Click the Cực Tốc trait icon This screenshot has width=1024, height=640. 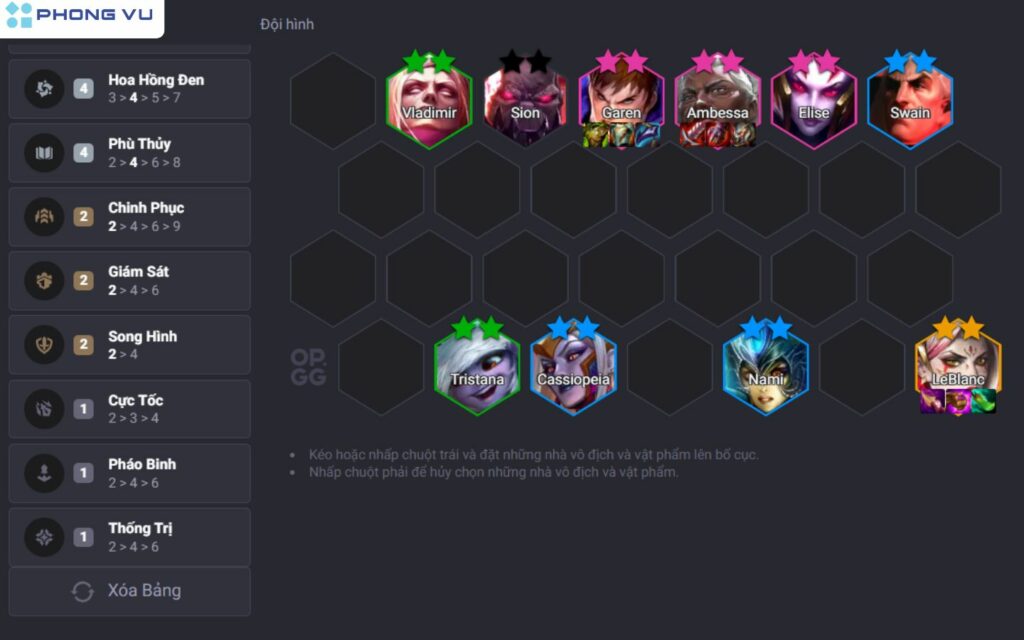(x=44, y=409)
